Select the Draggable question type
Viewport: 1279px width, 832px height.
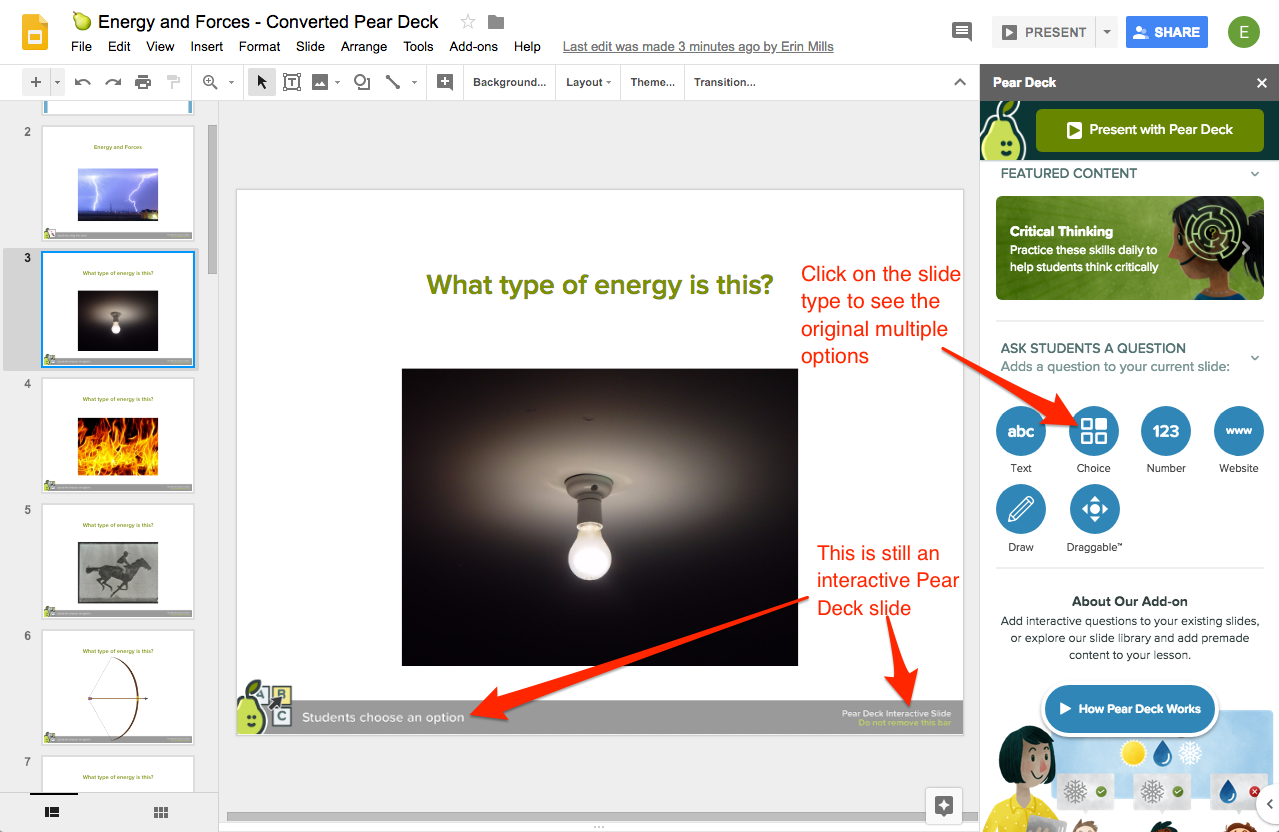(1094, 510)
